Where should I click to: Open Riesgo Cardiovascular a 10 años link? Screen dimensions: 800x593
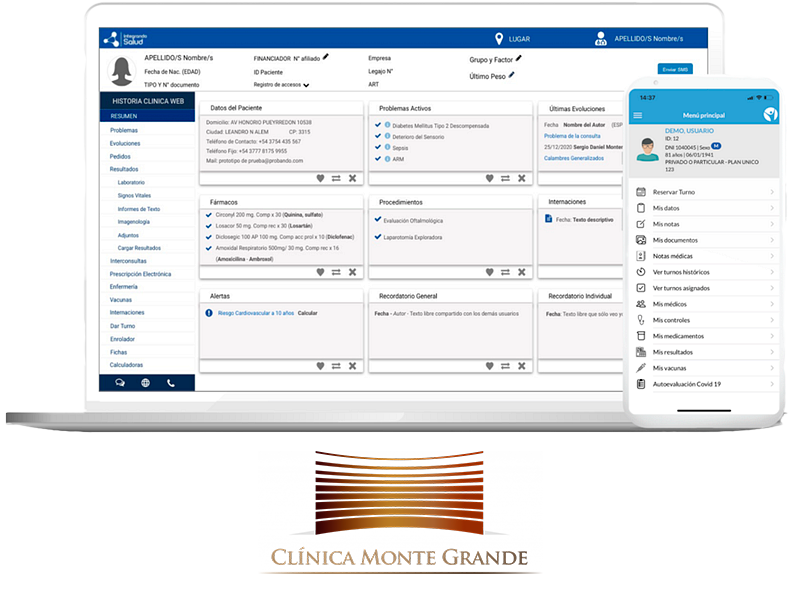pos(250,313)
